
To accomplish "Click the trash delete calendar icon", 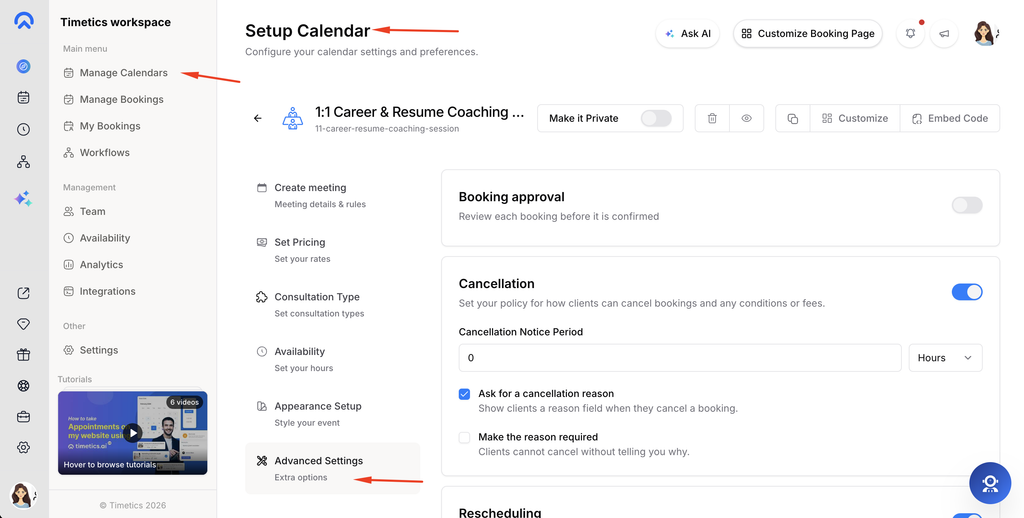I will 712,118.
